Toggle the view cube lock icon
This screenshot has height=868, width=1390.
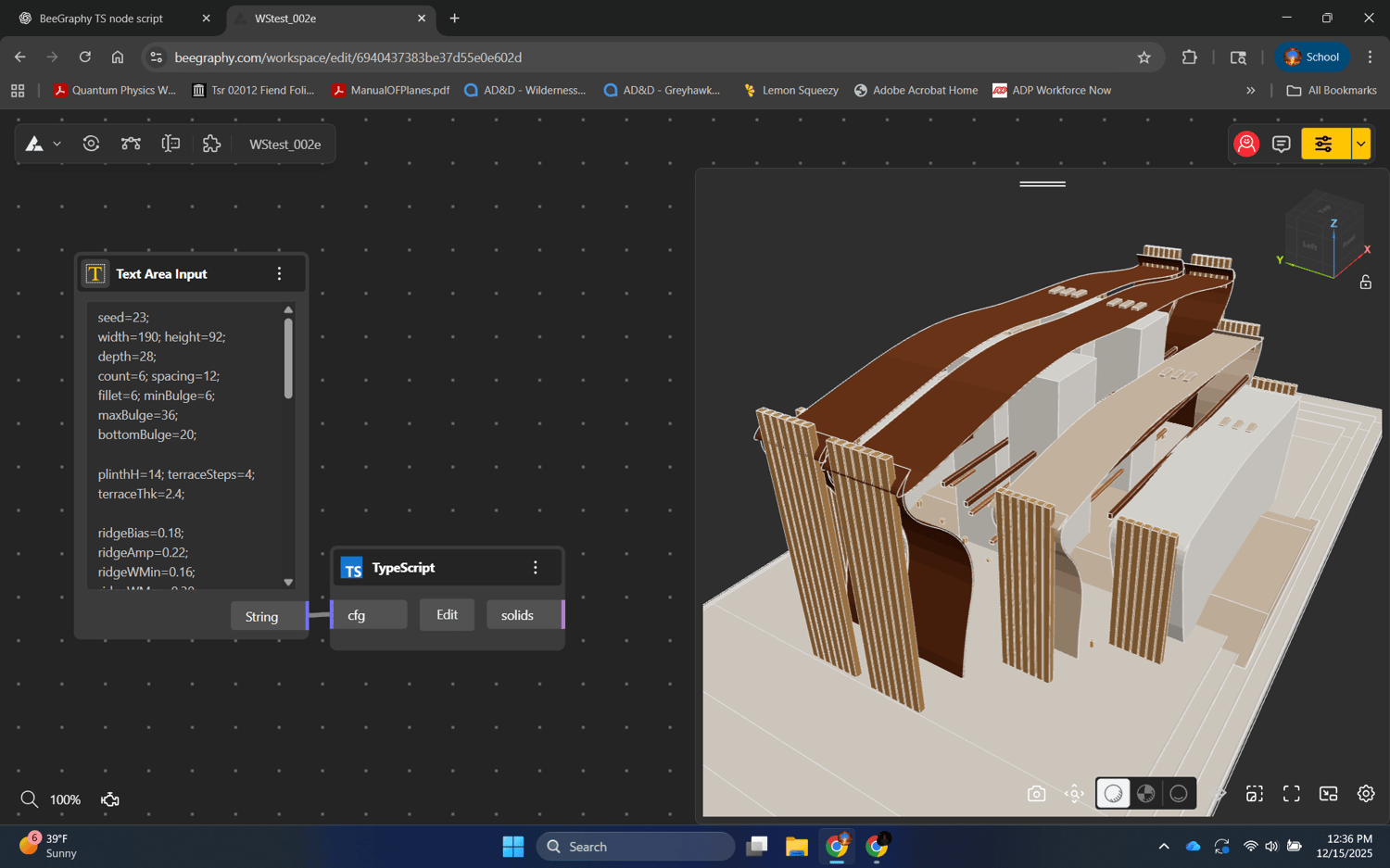pos(1365,283)
